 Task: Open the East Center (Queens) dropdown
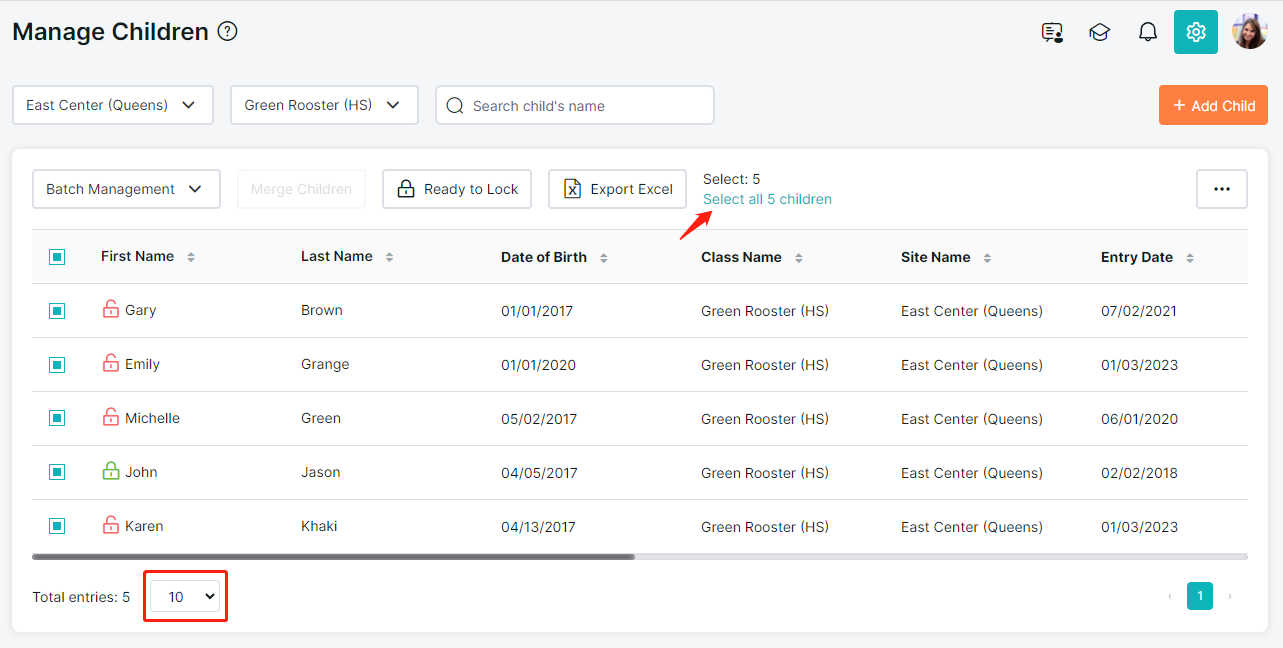pyautogui.click(x=112, y=105)
